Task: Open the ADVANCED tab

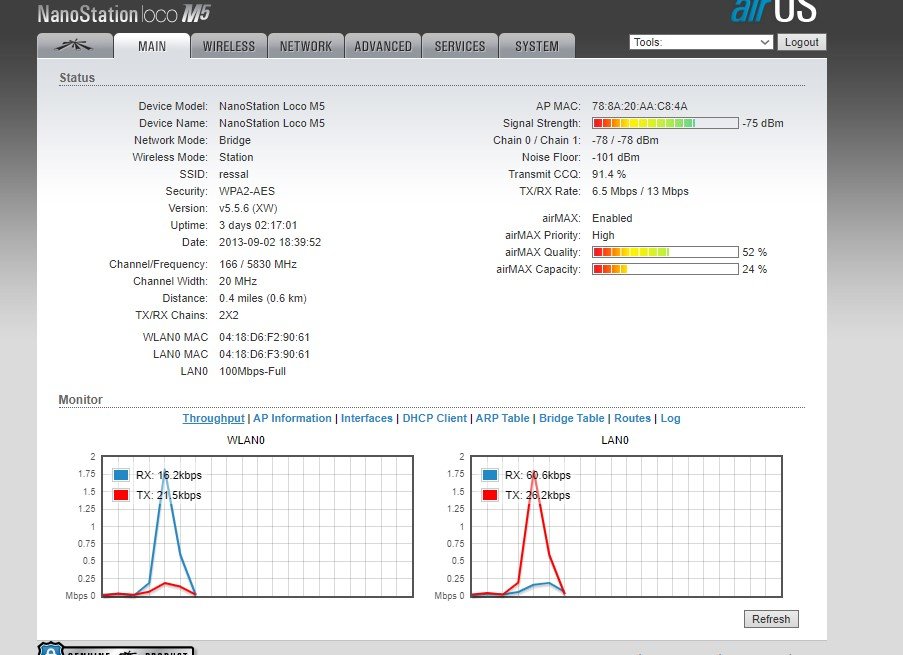Action: 382,46
